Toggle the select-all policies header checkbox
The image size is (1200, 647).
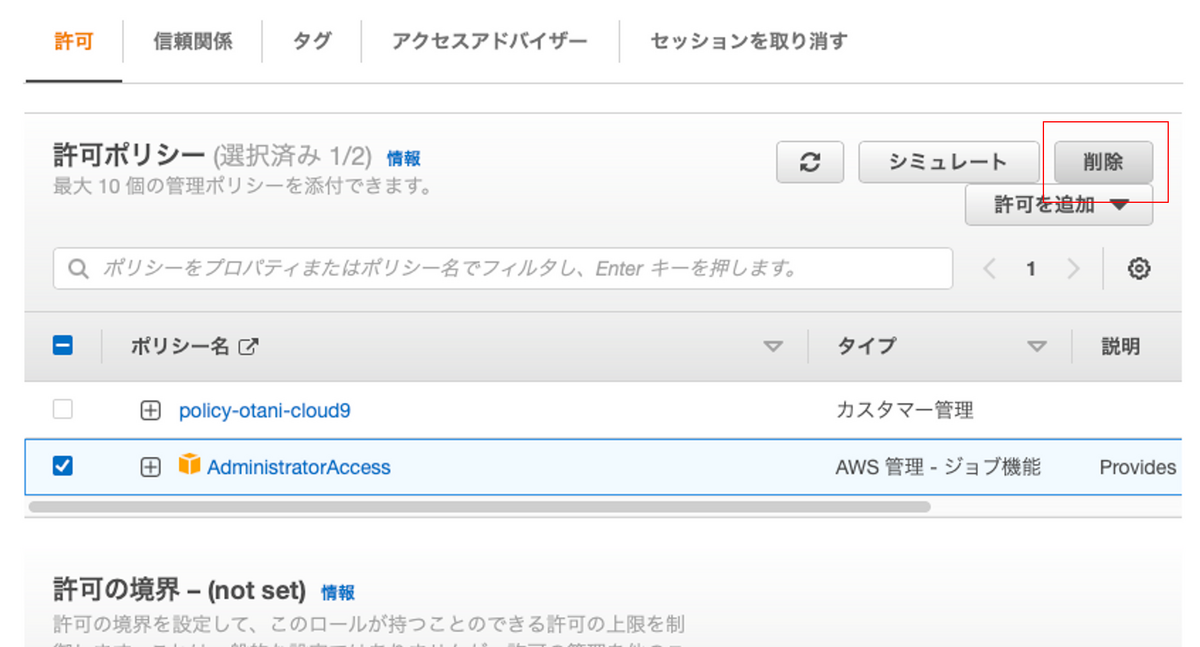tap(62, 346)
